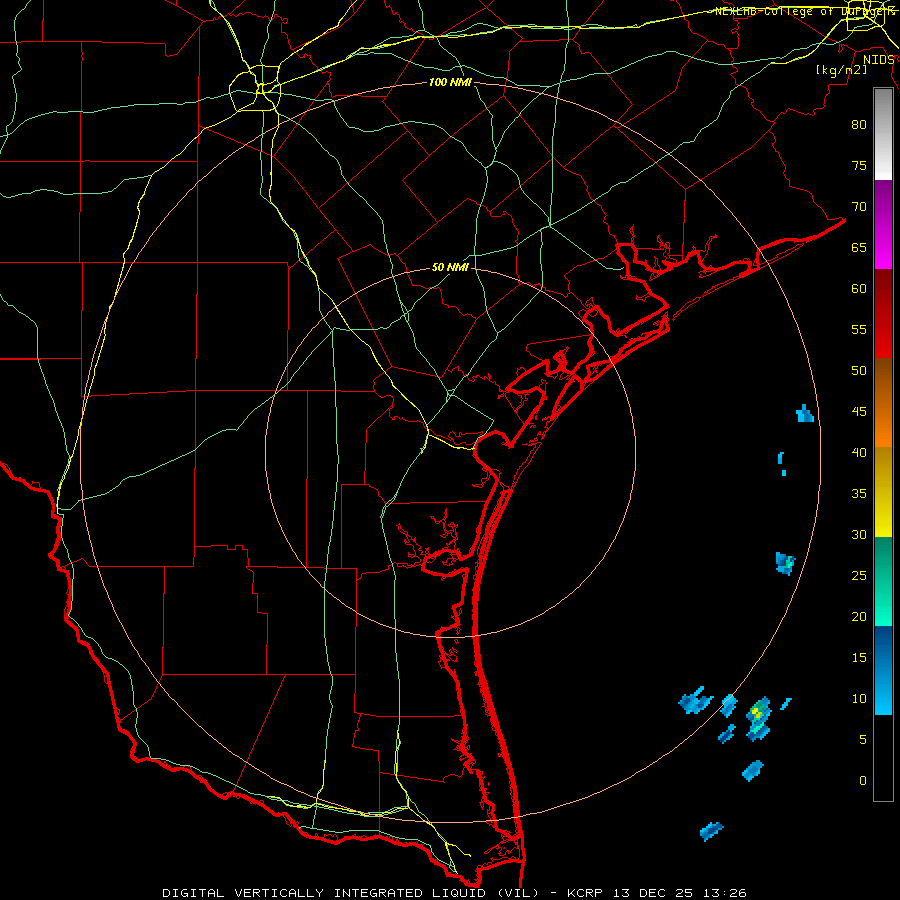
Task: Click the 30 value on the color scale
Action: pos(859,534)
